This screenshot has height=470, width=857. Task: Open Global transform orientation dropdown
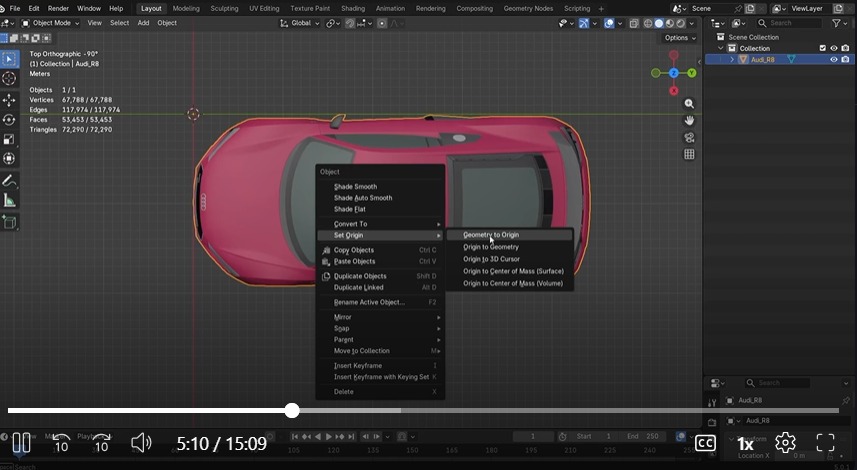click(300, 24)
